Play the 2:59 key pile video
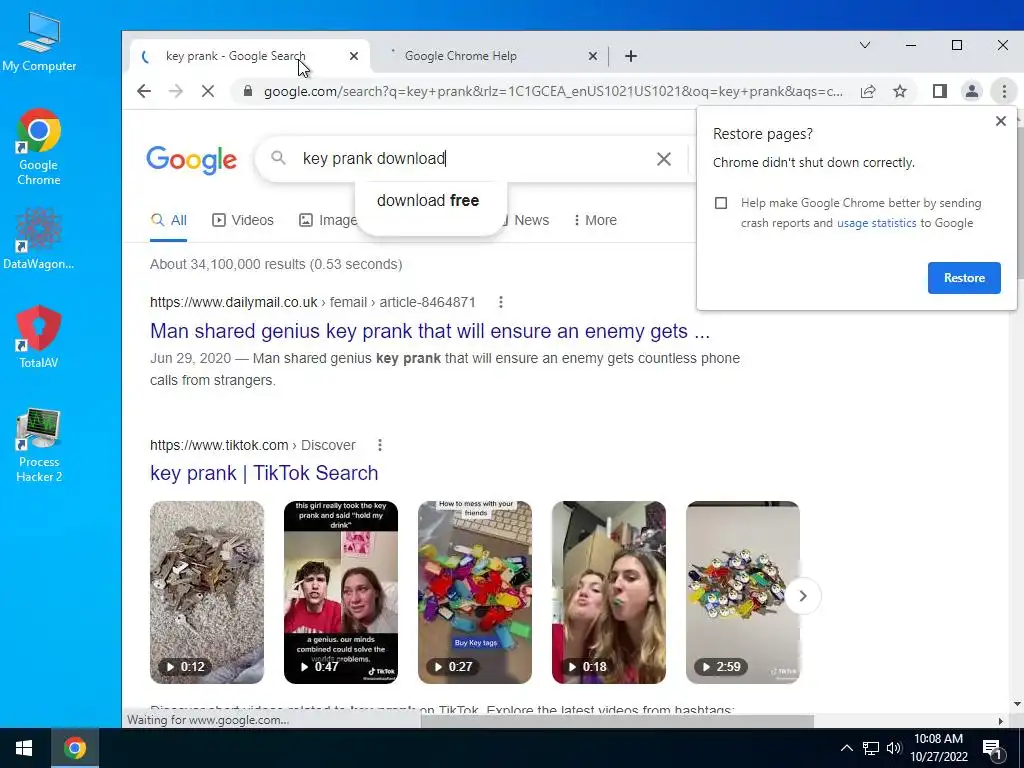This screenshot has height=768, width=1024. (x=743, y=592)
